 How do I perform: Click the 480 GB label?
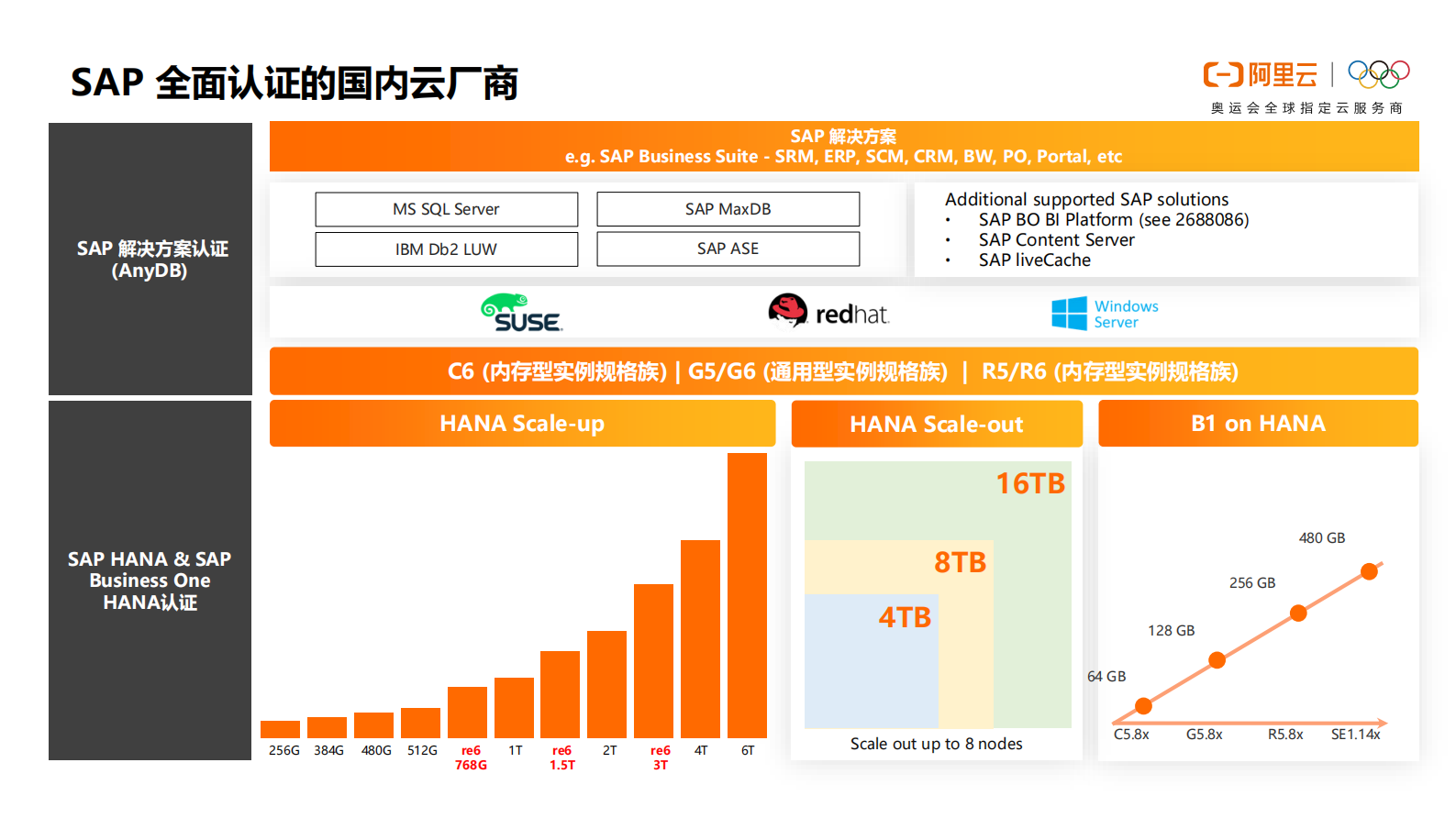[1322, 538]
